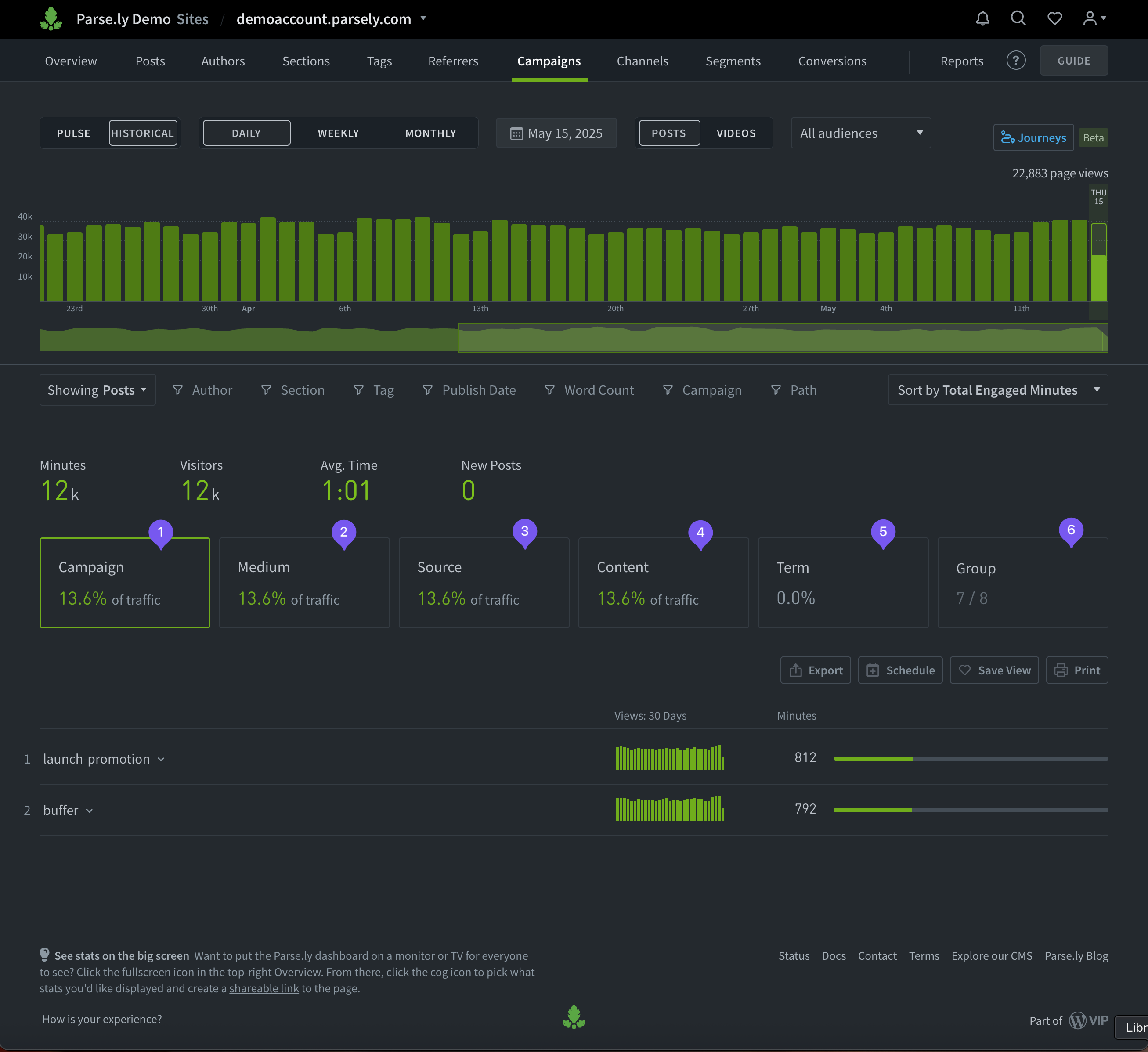Viewport: 1148px width, 1052px height.
Task: Expand the launch-promotion row chevron
Action: click(x=161, y=760)
